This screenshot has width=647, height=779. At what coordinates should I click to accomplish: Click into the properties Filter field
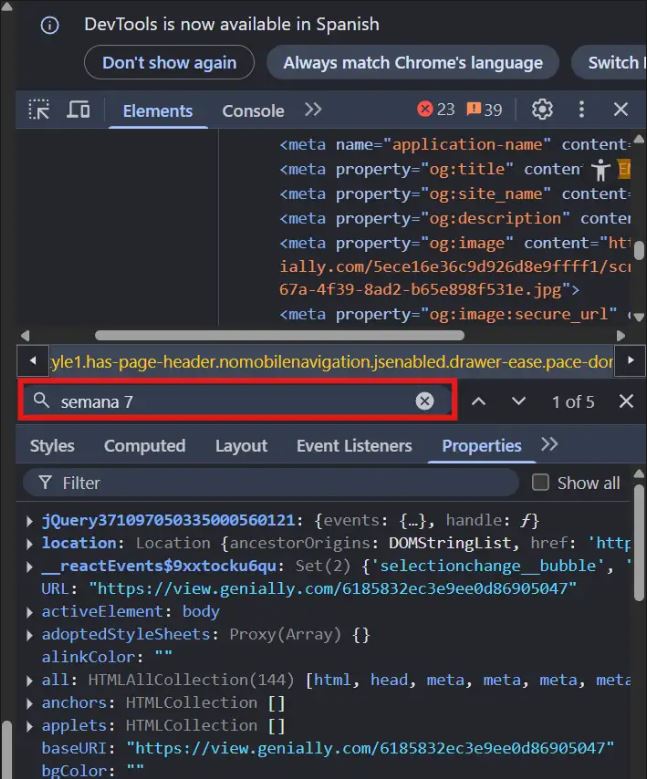click(x=280, y=483)
